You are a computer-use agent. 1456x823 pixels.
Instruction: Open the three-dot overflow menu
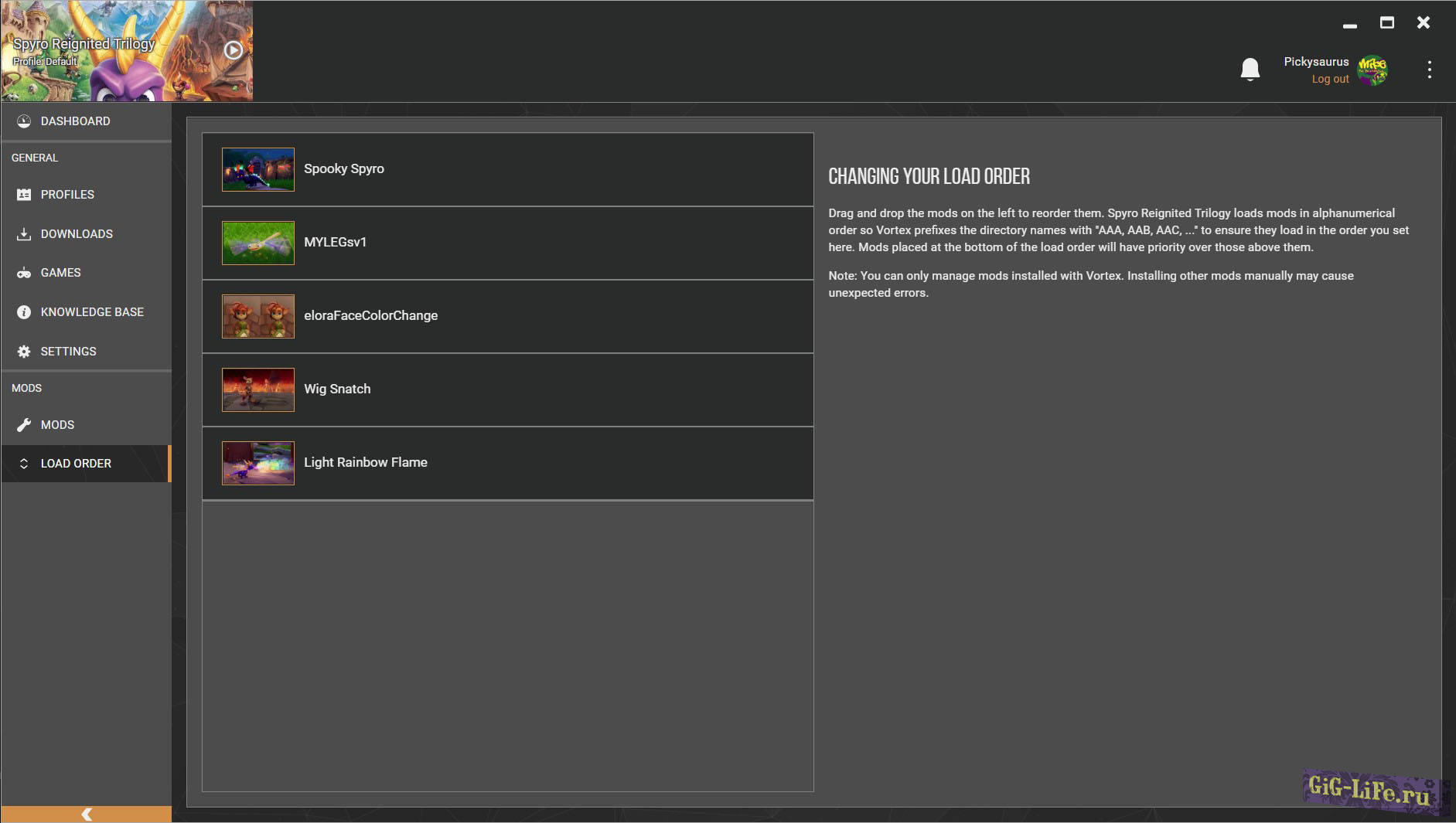coord(1429,70)
